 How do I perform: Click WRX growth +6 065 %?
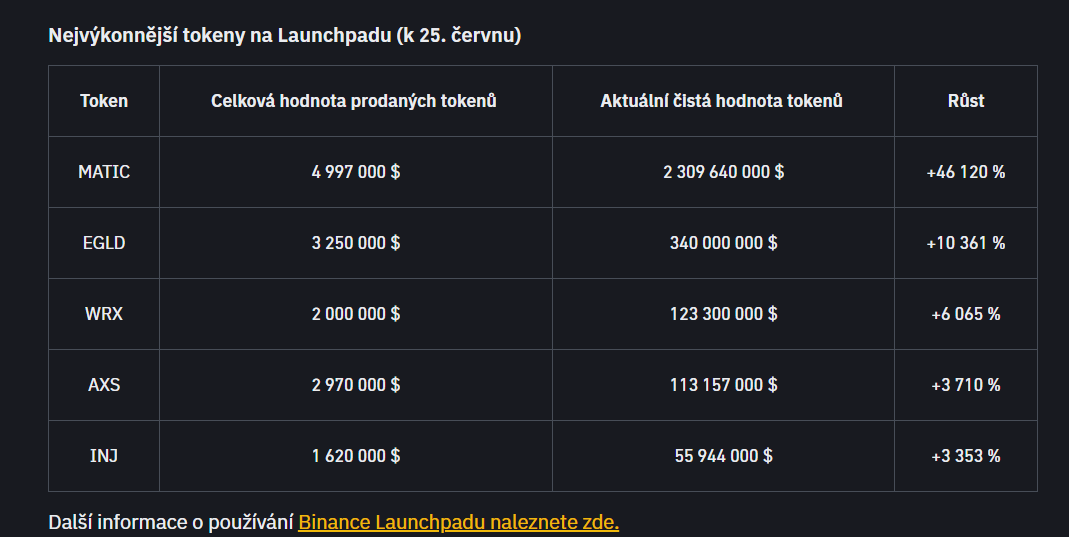coord(966,314)
